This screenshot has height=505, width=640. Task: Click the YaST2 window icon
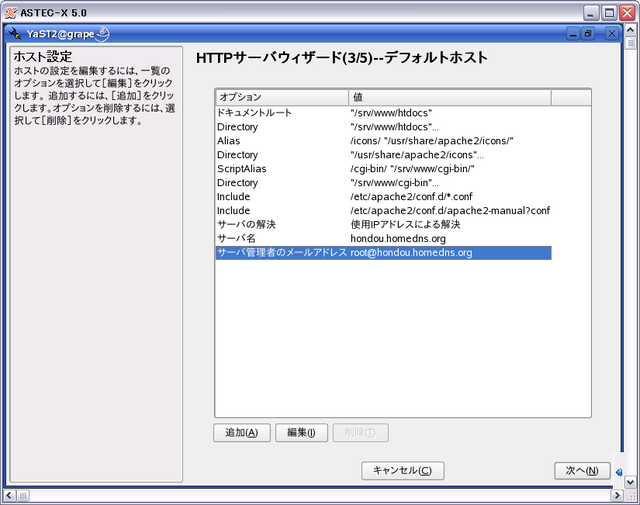click(15, 33)
